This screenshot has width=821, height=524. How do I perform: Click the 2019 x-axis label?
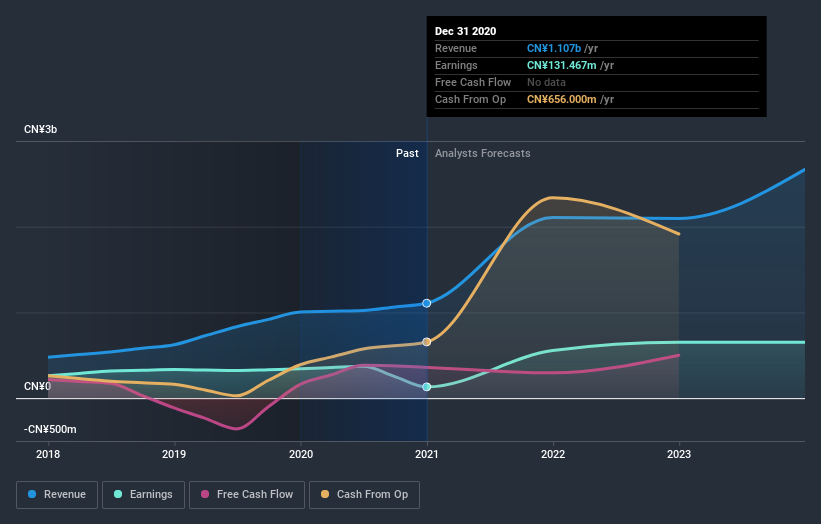click(174, 454)
